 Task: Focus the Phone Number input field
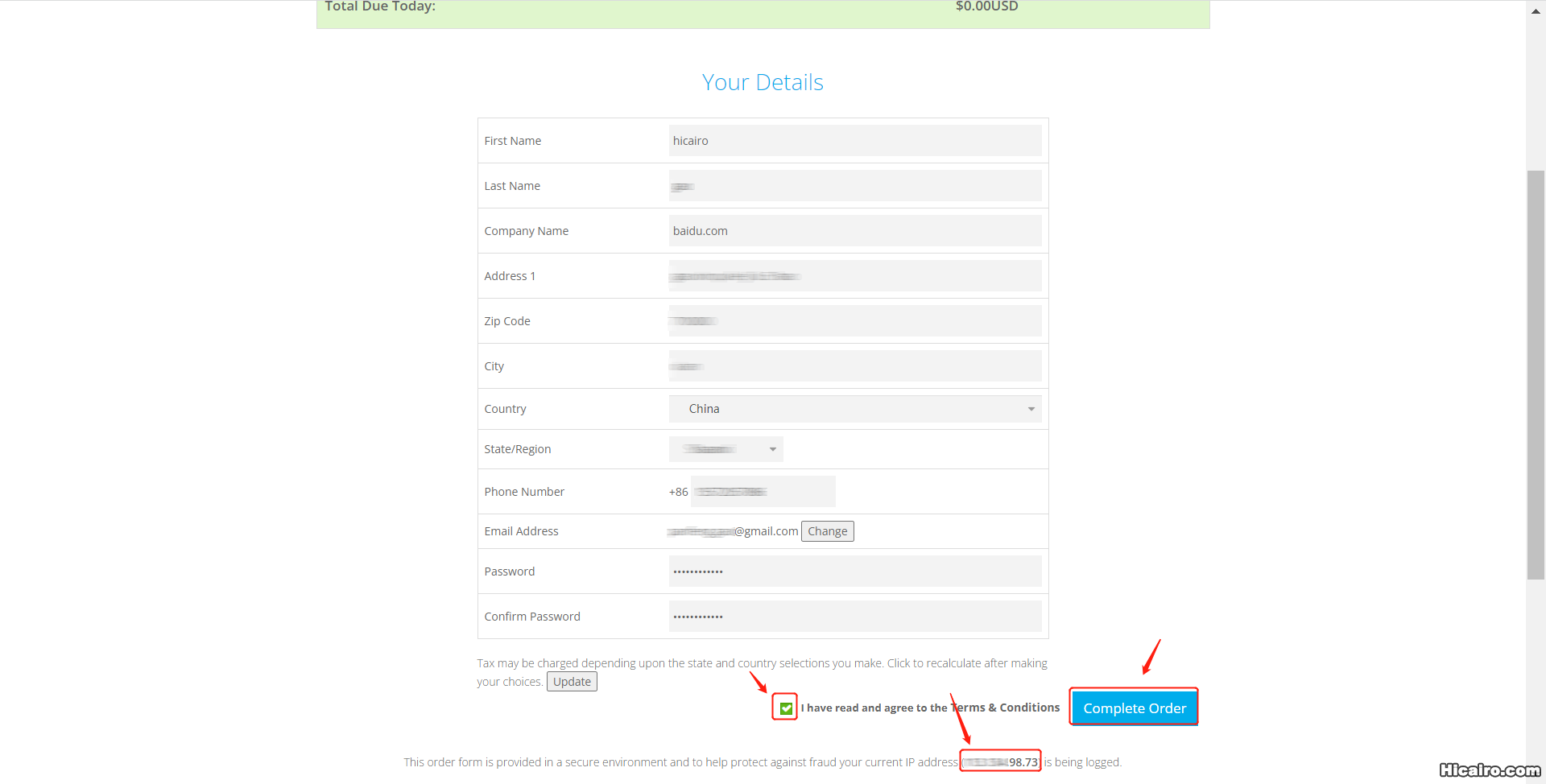point(763,492)
